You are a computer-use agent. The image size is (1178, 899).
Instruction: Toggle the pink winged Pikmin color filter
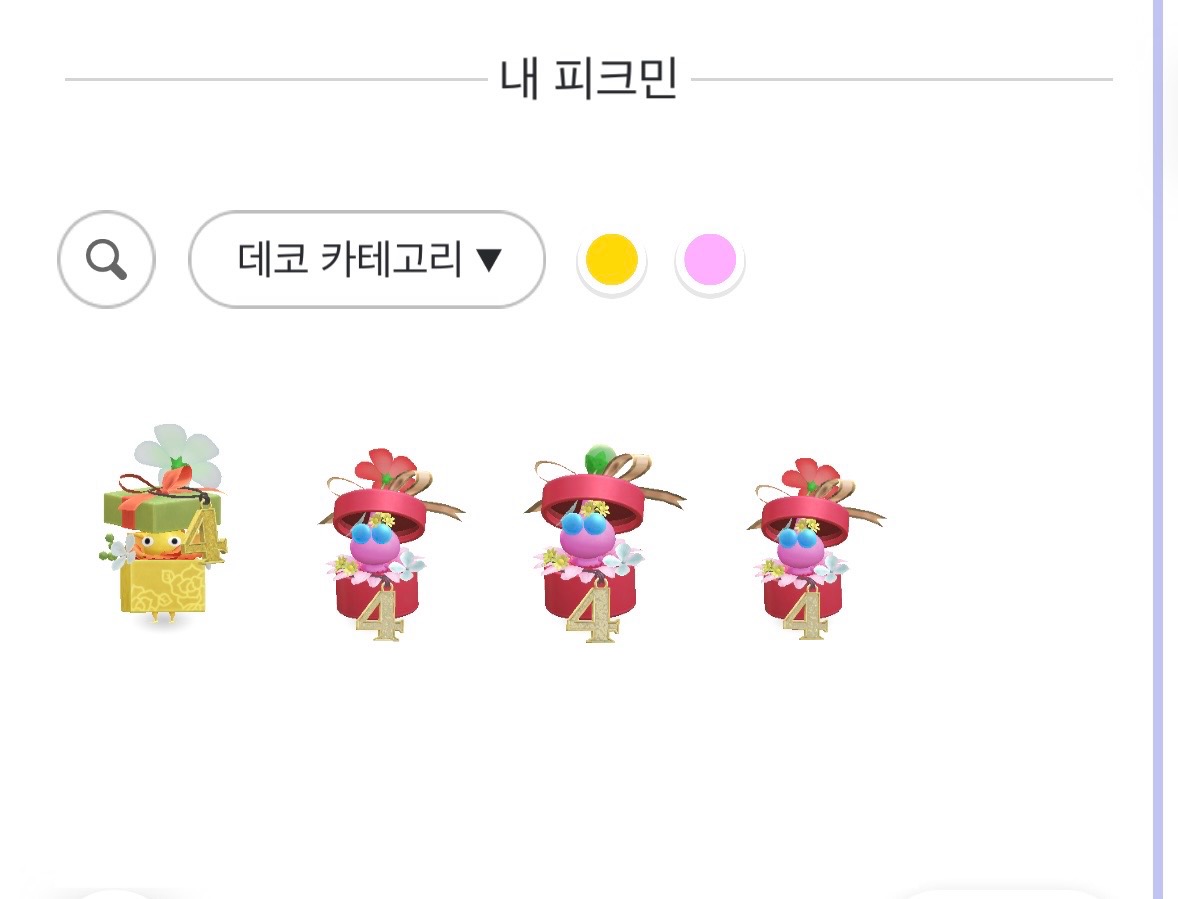click(x=709, y=260)
